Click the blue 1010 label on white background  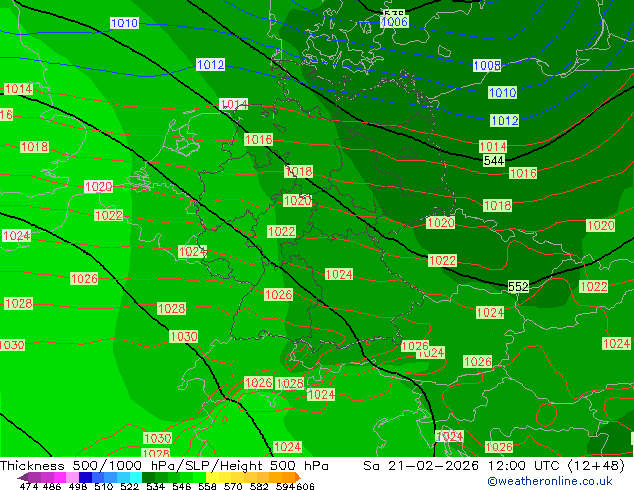(125, 23)
